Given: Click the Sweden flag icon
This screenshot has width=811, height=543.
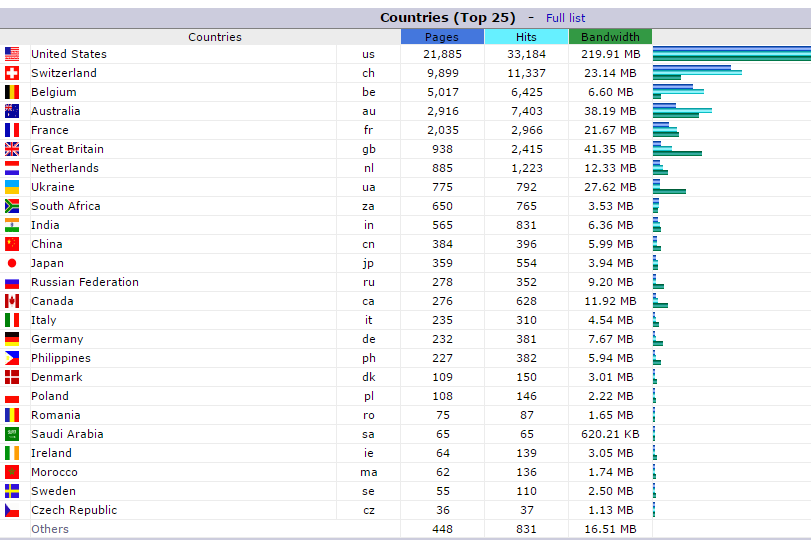Looking at the screenshot, I should click(x=12, y=491).
